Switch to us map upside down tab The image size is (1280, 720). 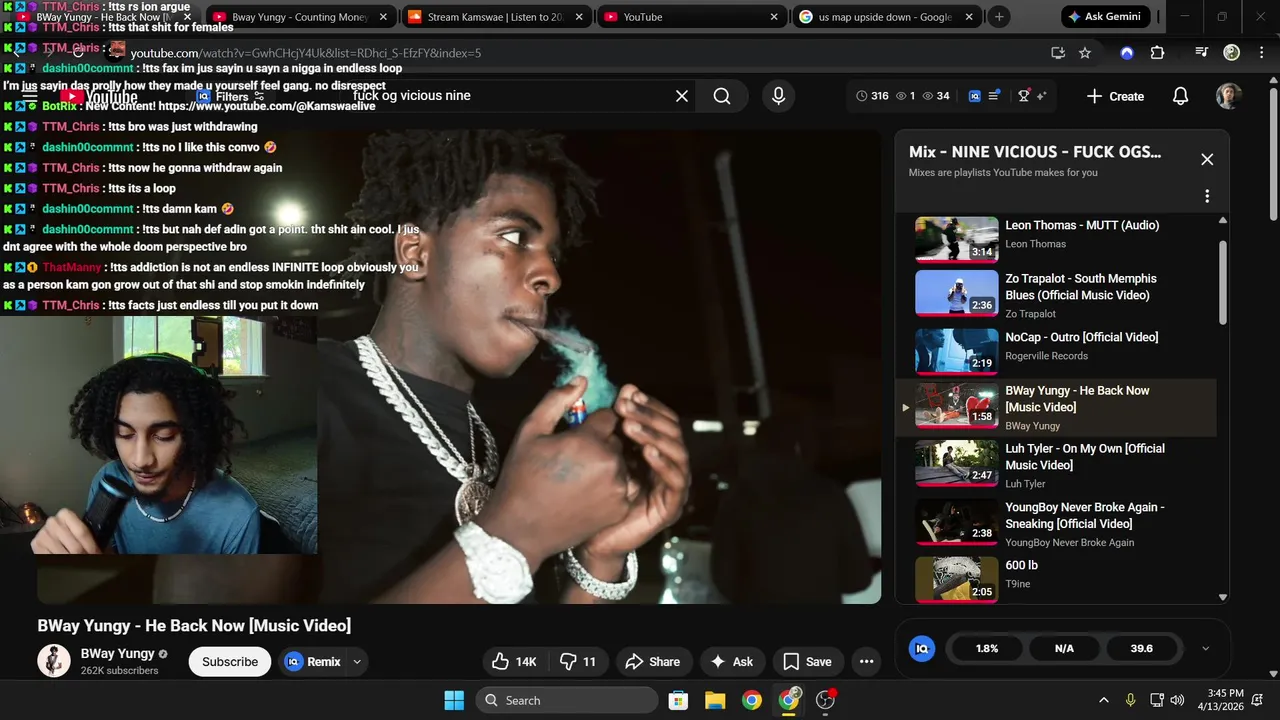pos(886,17)
